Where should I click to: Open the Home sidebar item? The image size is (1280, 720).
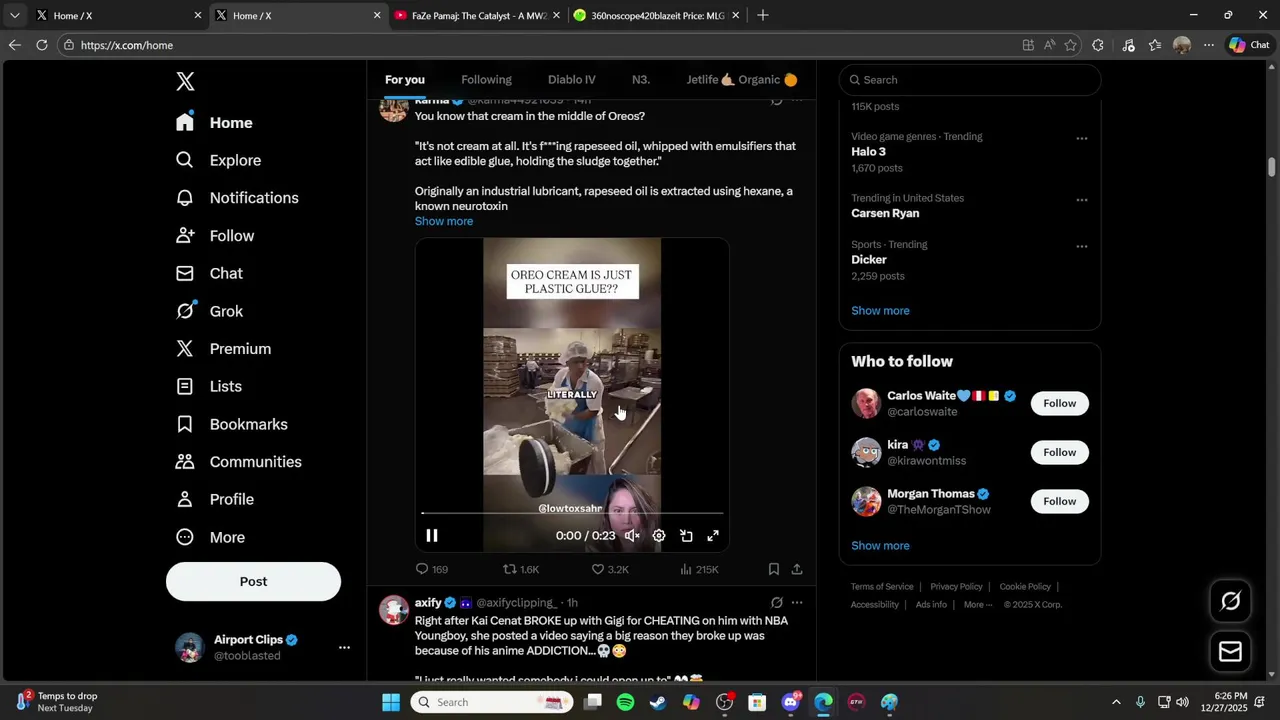coord(214,122)
